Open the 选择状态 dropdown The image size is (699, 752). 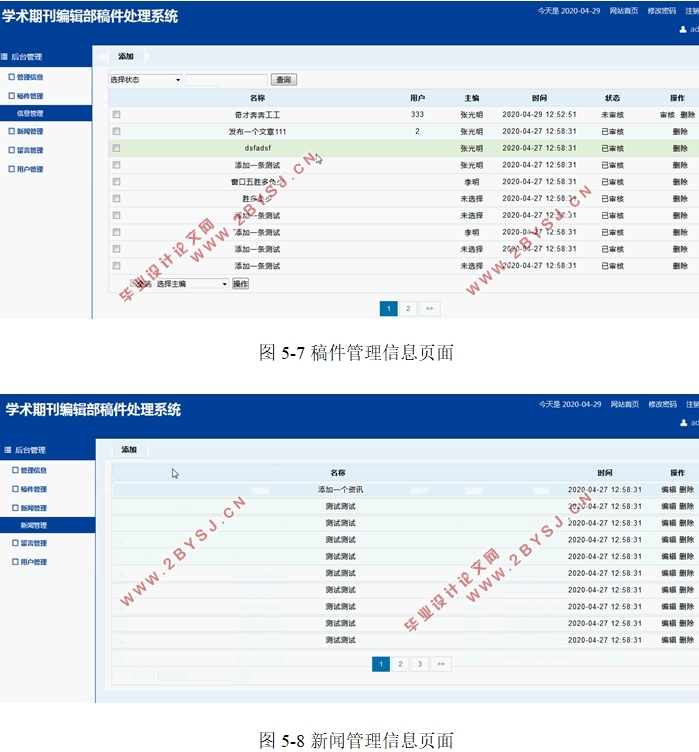(x=145, y=80)
